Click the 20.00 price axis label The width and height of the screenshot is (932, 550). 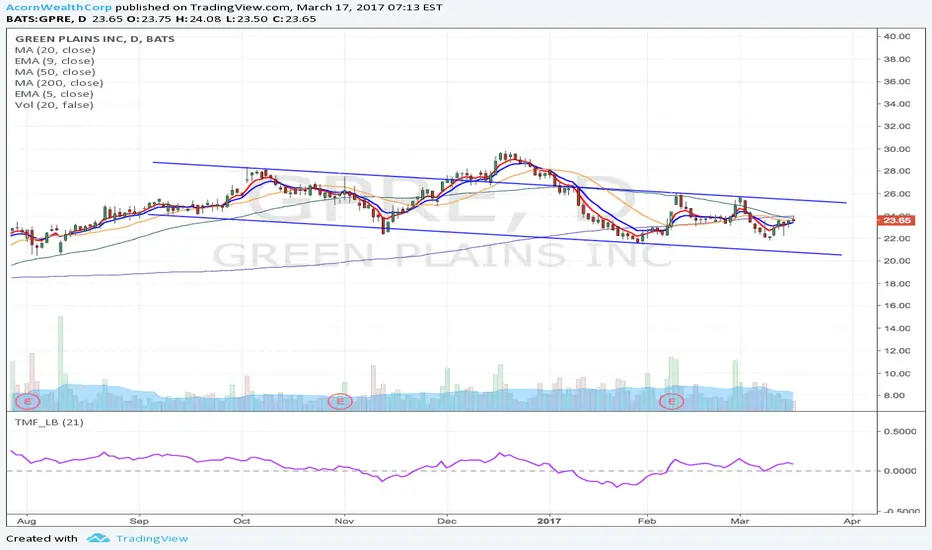[896, 261]
